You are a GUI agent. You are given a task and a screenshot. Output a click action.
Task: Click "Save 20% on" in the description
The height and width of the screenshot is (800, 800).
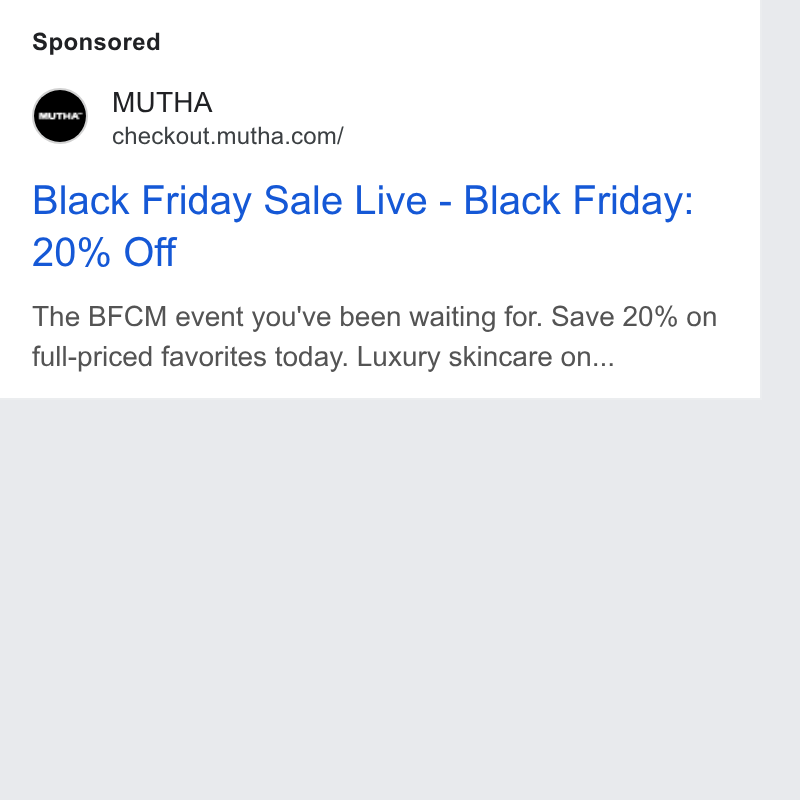(634, 316)
